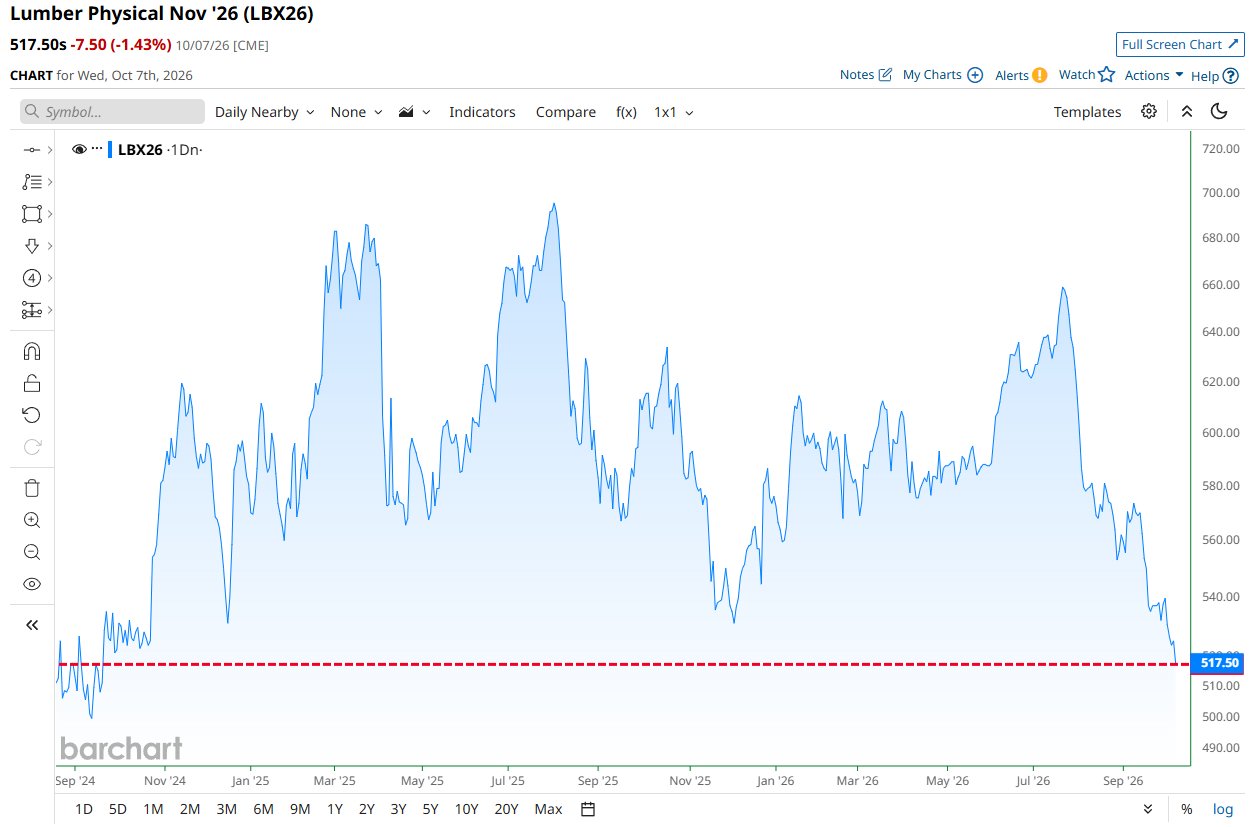The image size is (1250, 827).
Task: Select the 10Y time range
Action: pos(466,809)
